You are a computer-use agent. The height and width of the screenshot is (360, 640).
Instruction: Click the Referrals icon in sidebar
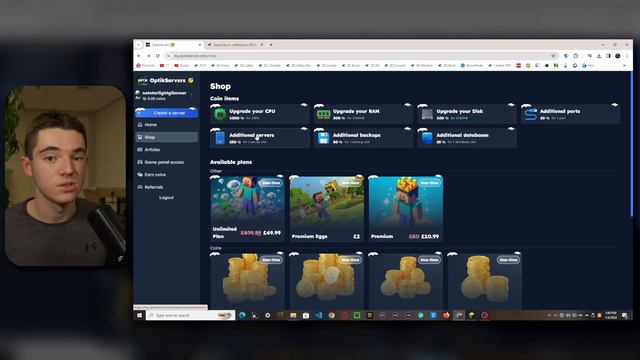point(140,187)
